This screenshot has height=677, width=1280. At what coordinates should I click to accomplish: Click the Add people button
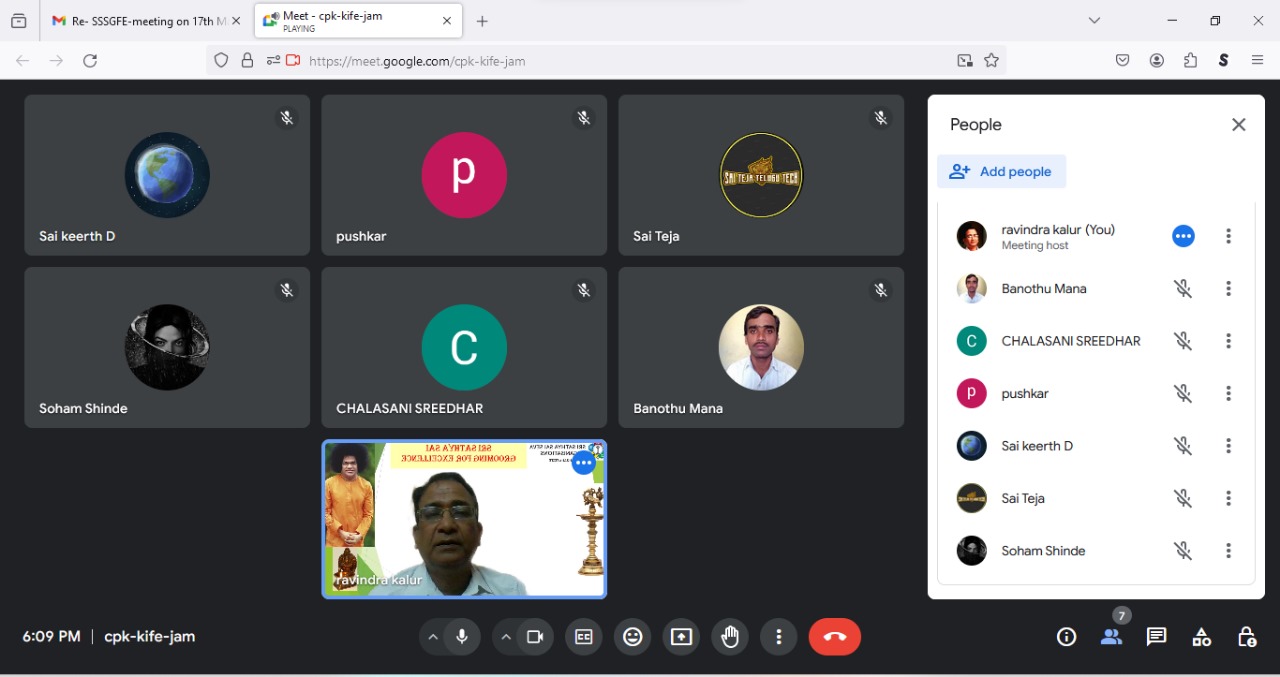[x=1001, y=172]
